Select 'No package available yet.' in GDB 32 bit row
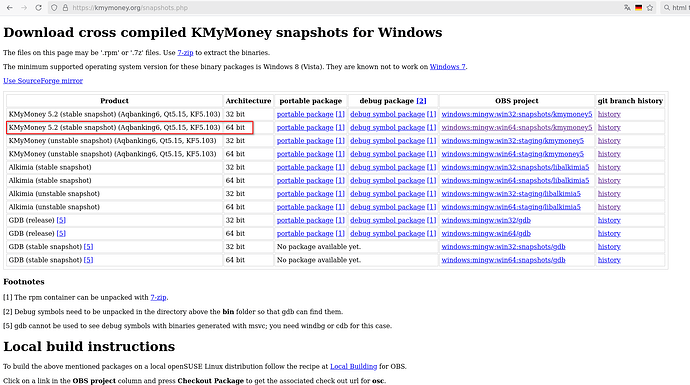 pos(319,246)
